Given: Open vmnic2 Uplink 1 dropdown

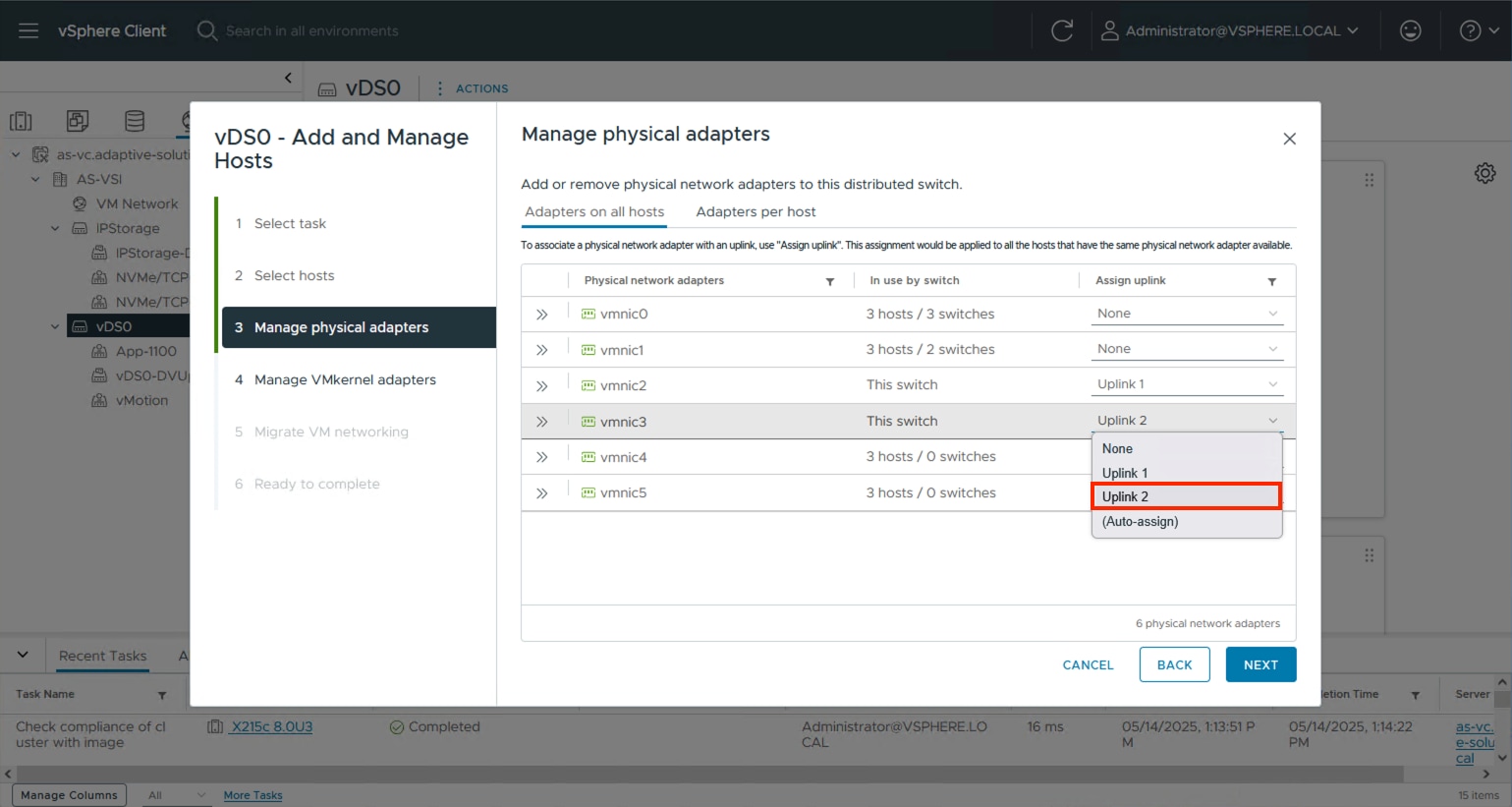Looking at the screenshot, I should (x=1187, y=384).
